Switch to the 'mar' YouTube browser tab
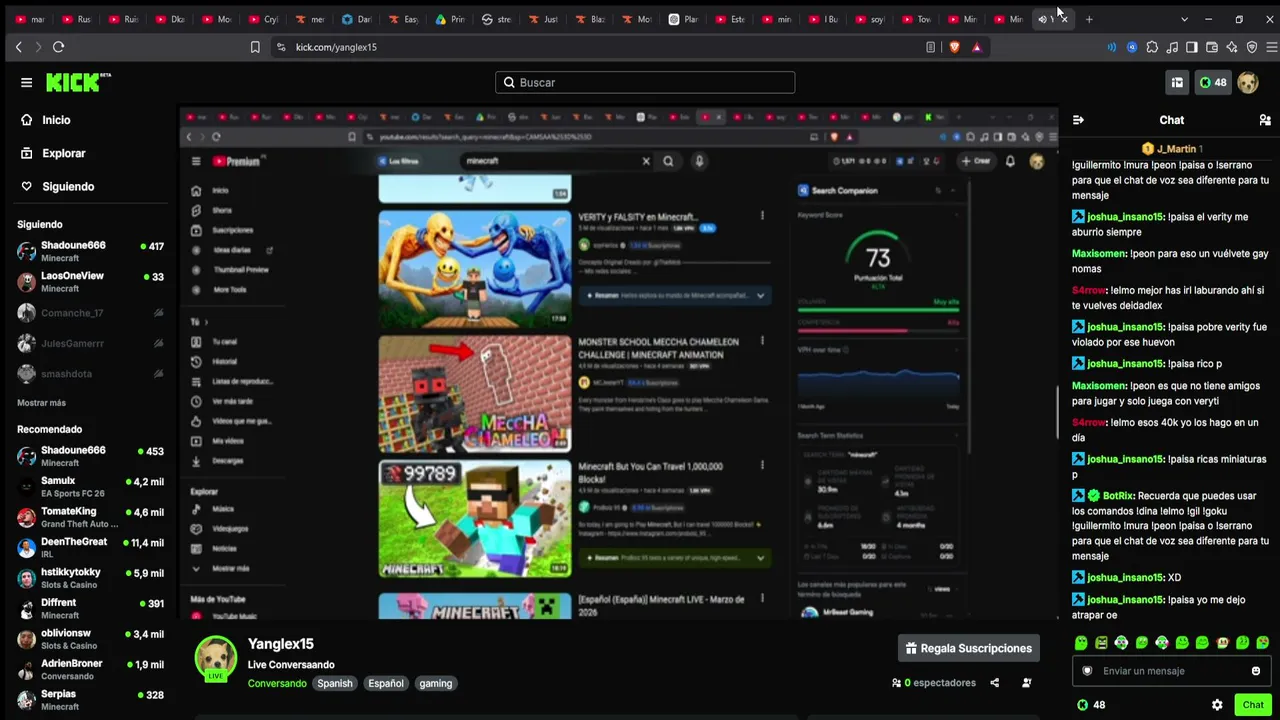1280x720 pixels. coord(29,19)
